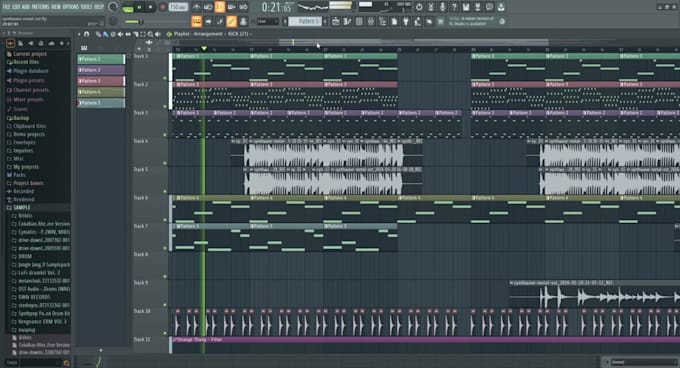The image size is (680, 368).
Task: Toggle the highlighted countdown before recording button
Action: tap(220, 7)
